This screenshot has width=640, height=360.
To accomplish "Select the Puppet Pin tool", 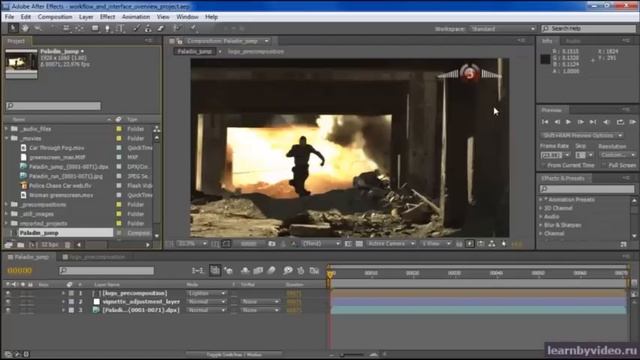I will [193, 28].
